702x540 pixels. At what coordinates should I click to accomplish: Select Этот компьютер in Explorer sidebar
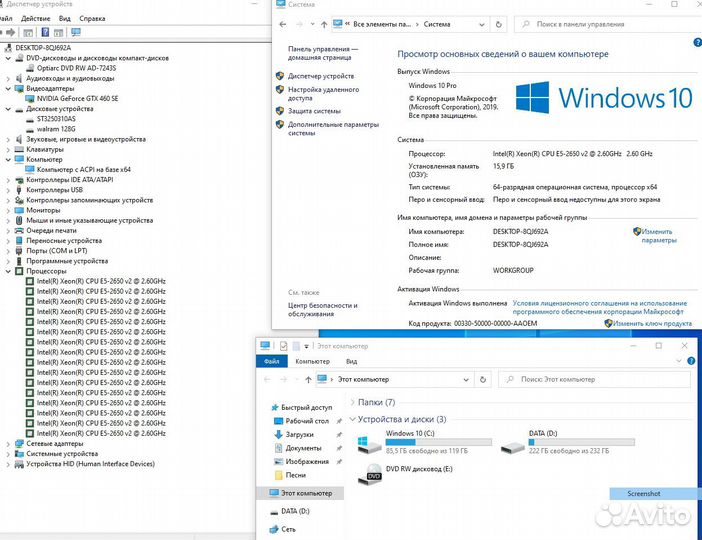[300, 493]
